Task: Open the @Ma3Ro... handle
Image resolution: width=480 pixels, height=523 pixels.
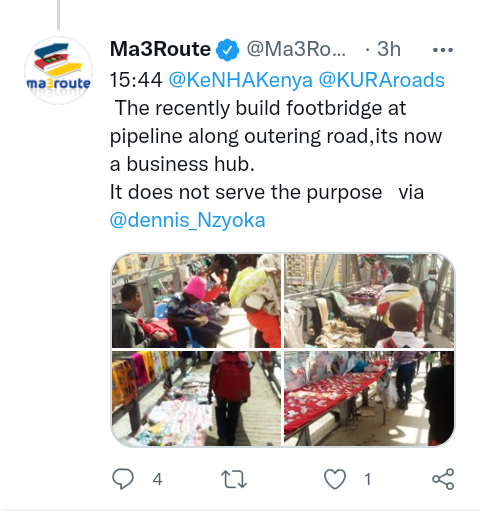Action: pyautogui.click(x=296, y=49)
